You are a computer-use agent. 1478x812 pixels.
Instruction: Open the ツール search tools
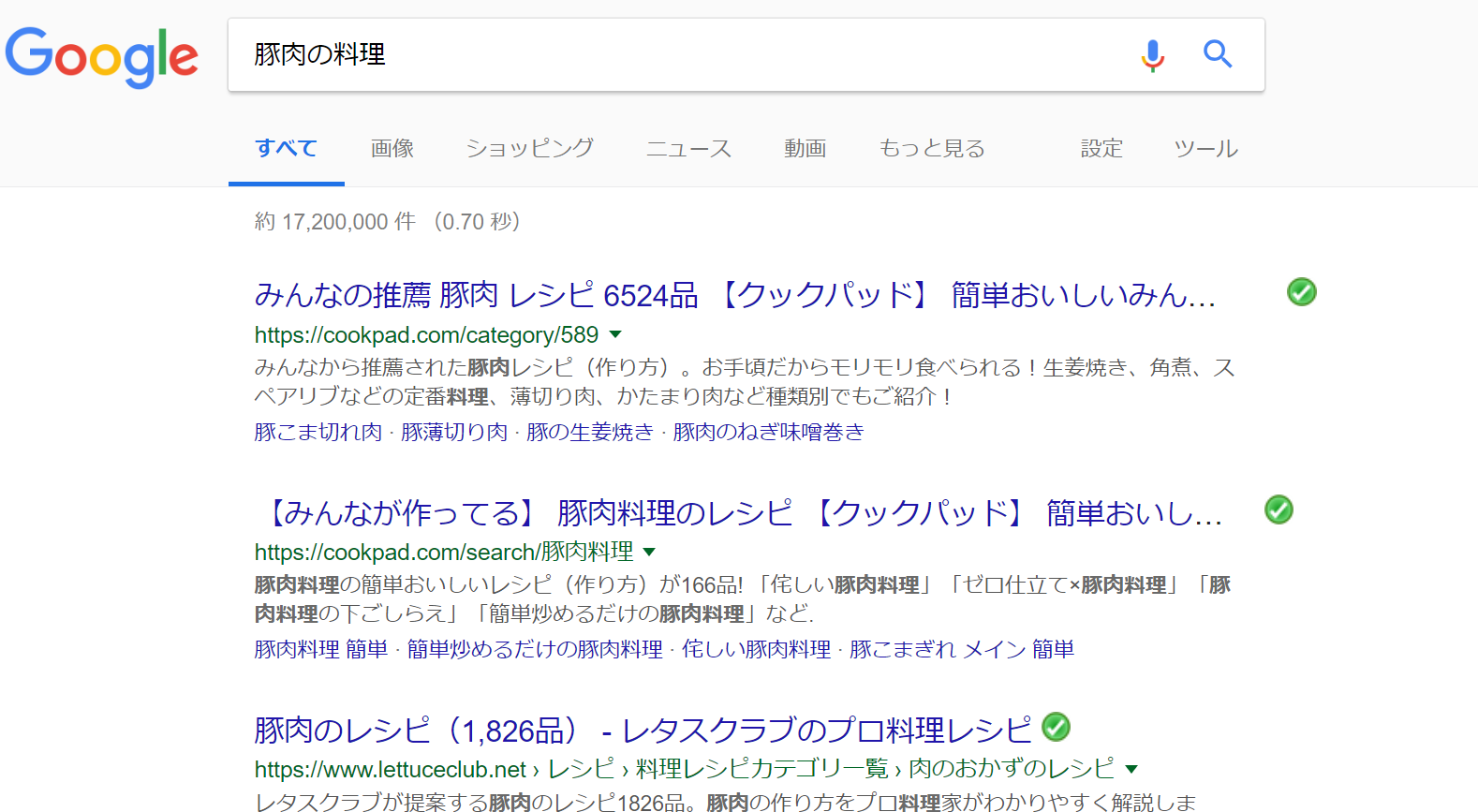click(1206, 148)
